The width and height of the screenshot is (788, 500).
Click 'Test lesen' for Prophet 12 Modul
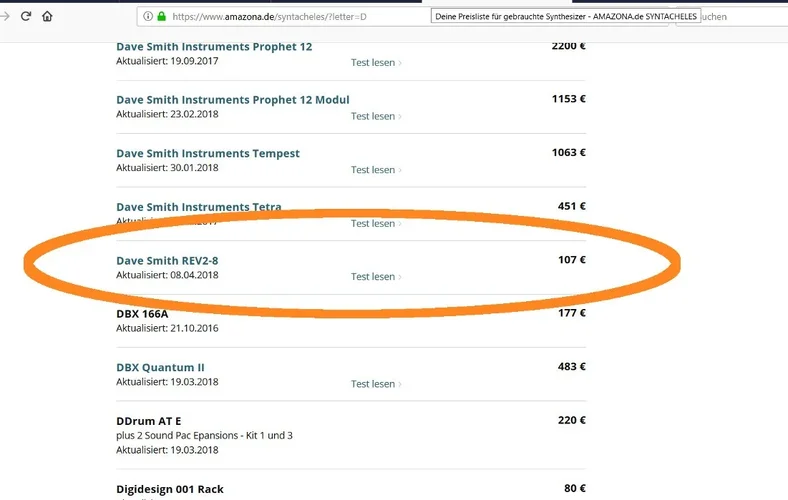click(376, 116)
